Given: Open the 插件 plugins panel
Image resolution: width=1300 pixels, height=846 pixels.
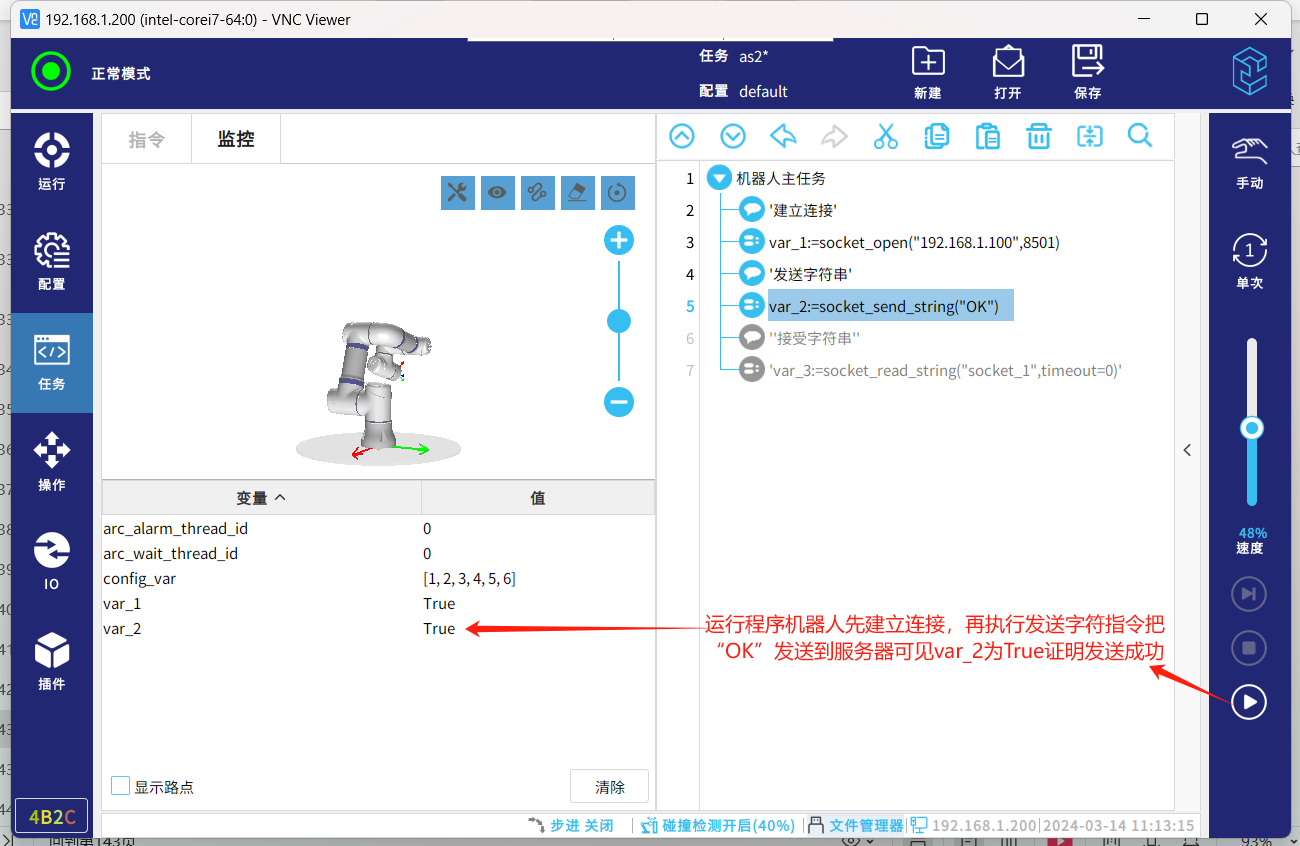Looking at the screenshot, I should pos(51,662).
